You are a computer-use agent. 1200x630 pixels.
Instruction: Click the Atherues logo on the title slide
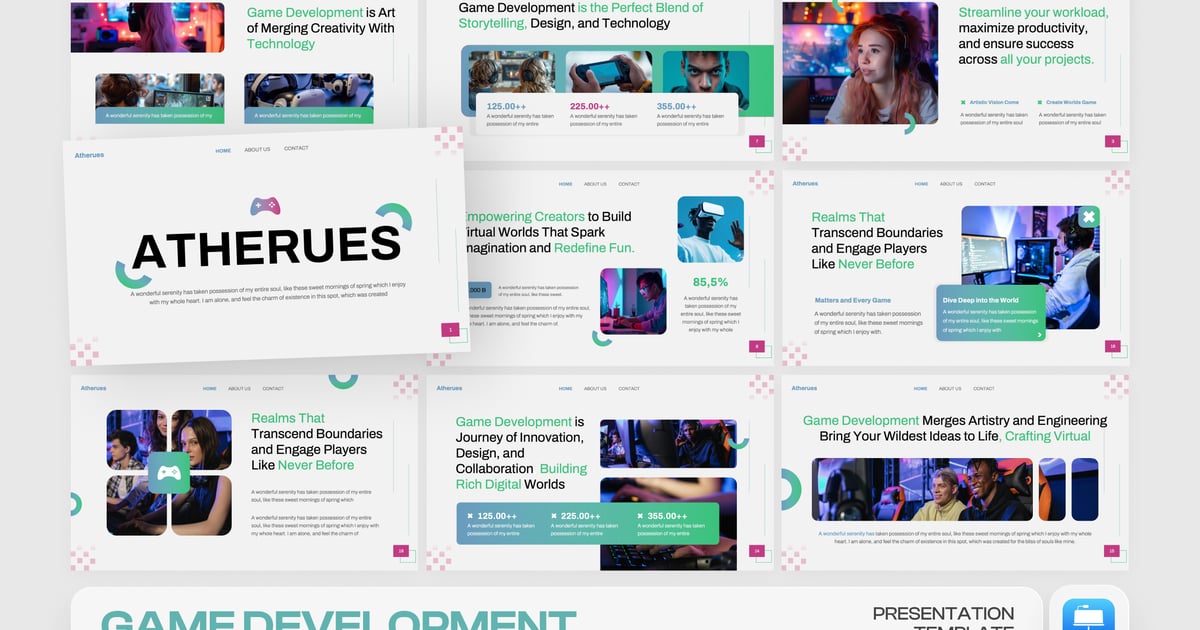[90, 155]
